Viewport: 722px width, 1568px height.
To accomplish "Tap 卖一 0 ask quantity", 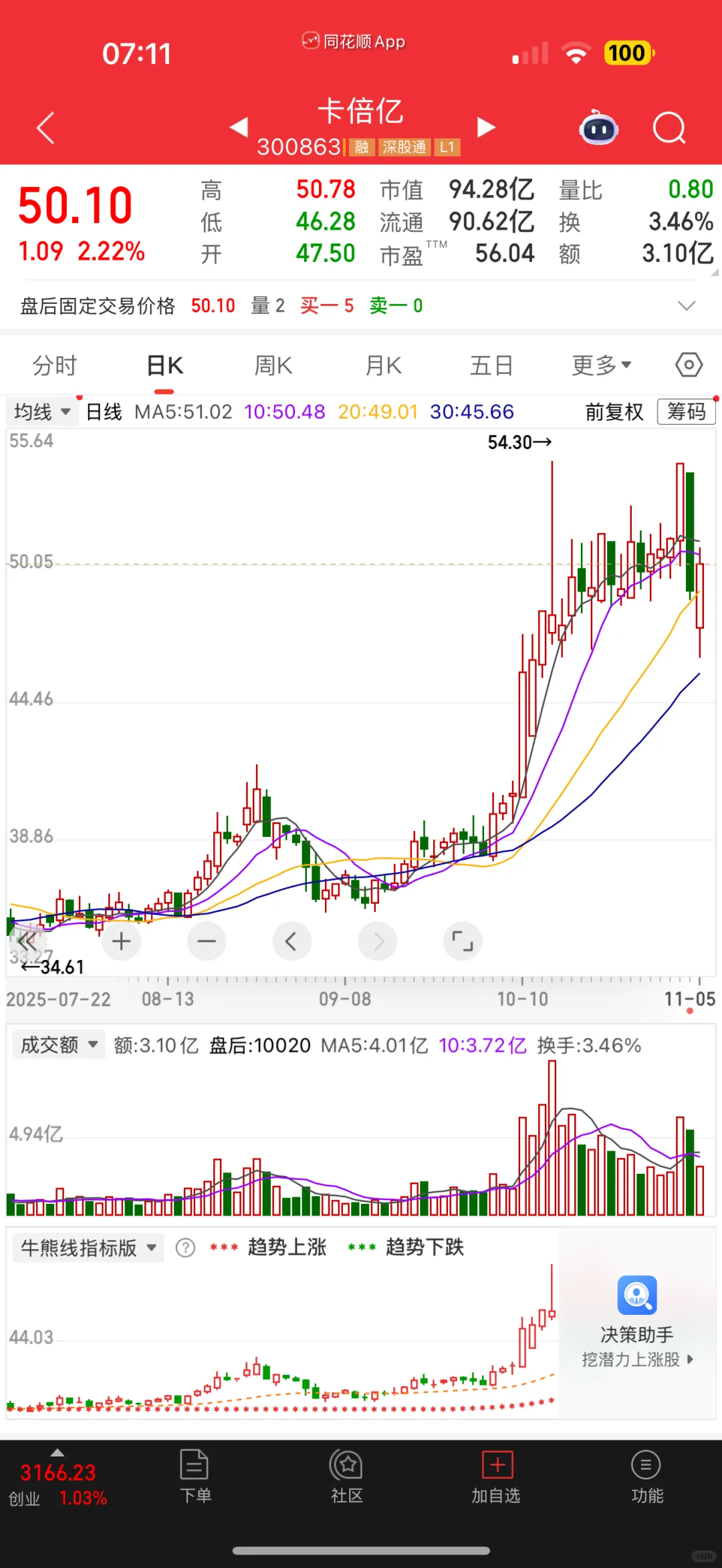I will coord(396,306).
